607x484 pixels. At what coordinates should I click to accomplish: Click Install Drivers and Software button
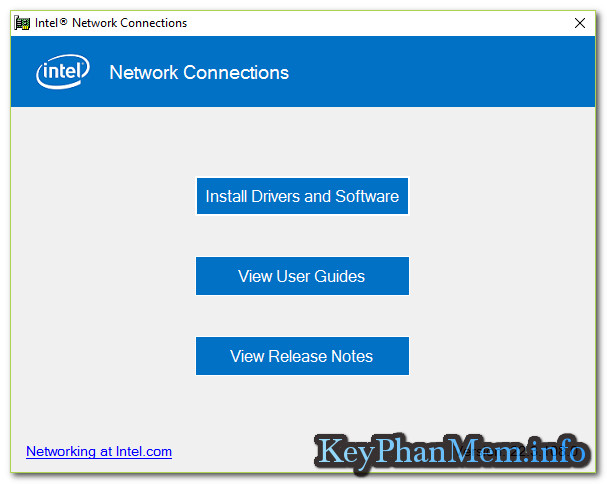302,196
